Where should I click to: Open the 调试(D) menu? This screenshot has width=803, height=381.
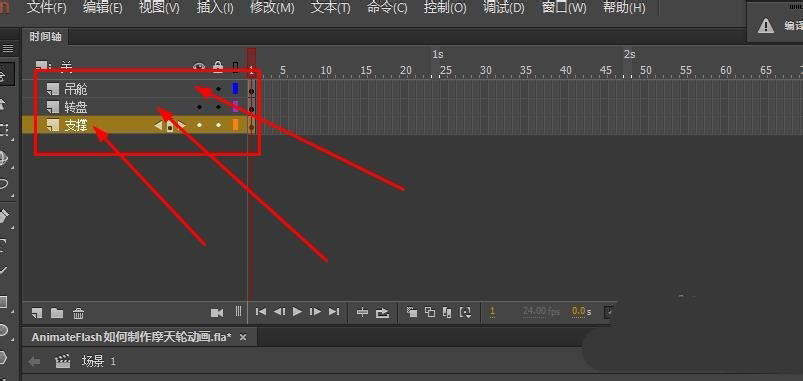point(504,8)
